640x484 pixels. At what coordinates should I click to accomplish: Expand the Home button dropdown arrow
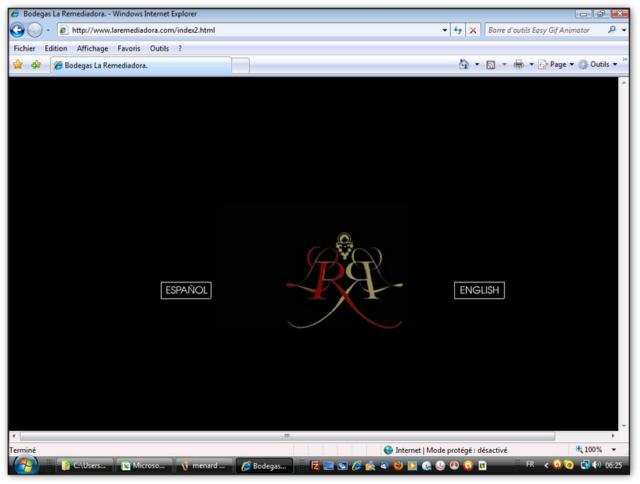pos(477,64)
